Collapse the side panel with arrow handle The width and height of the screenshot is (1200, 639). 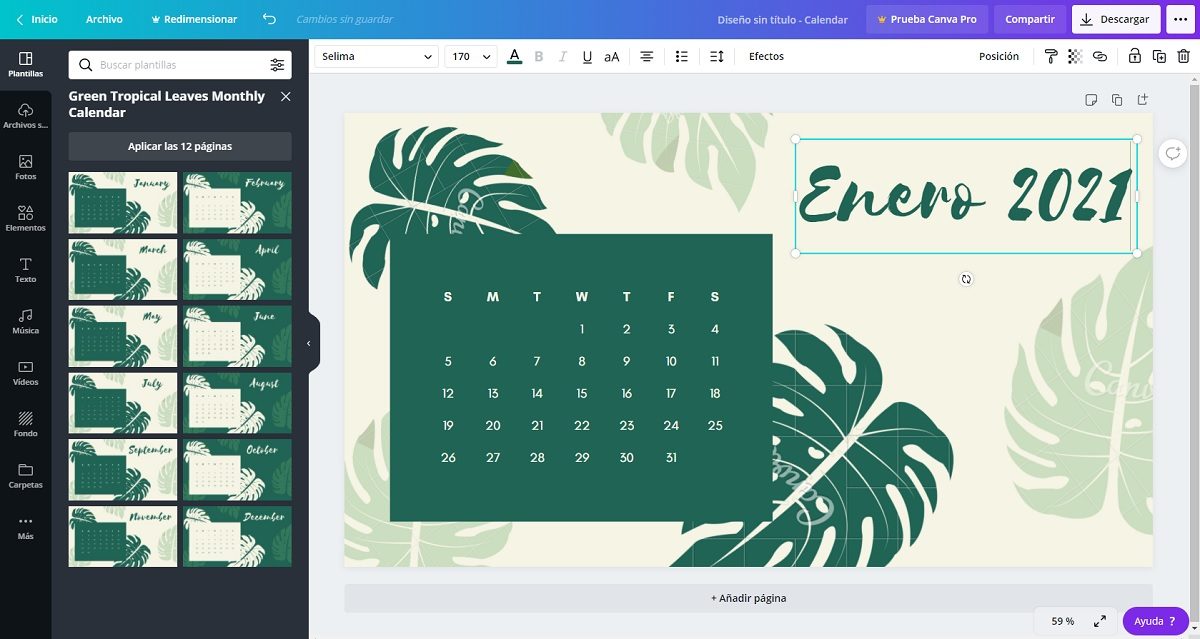pyautogui.click(x=309, y=343)
